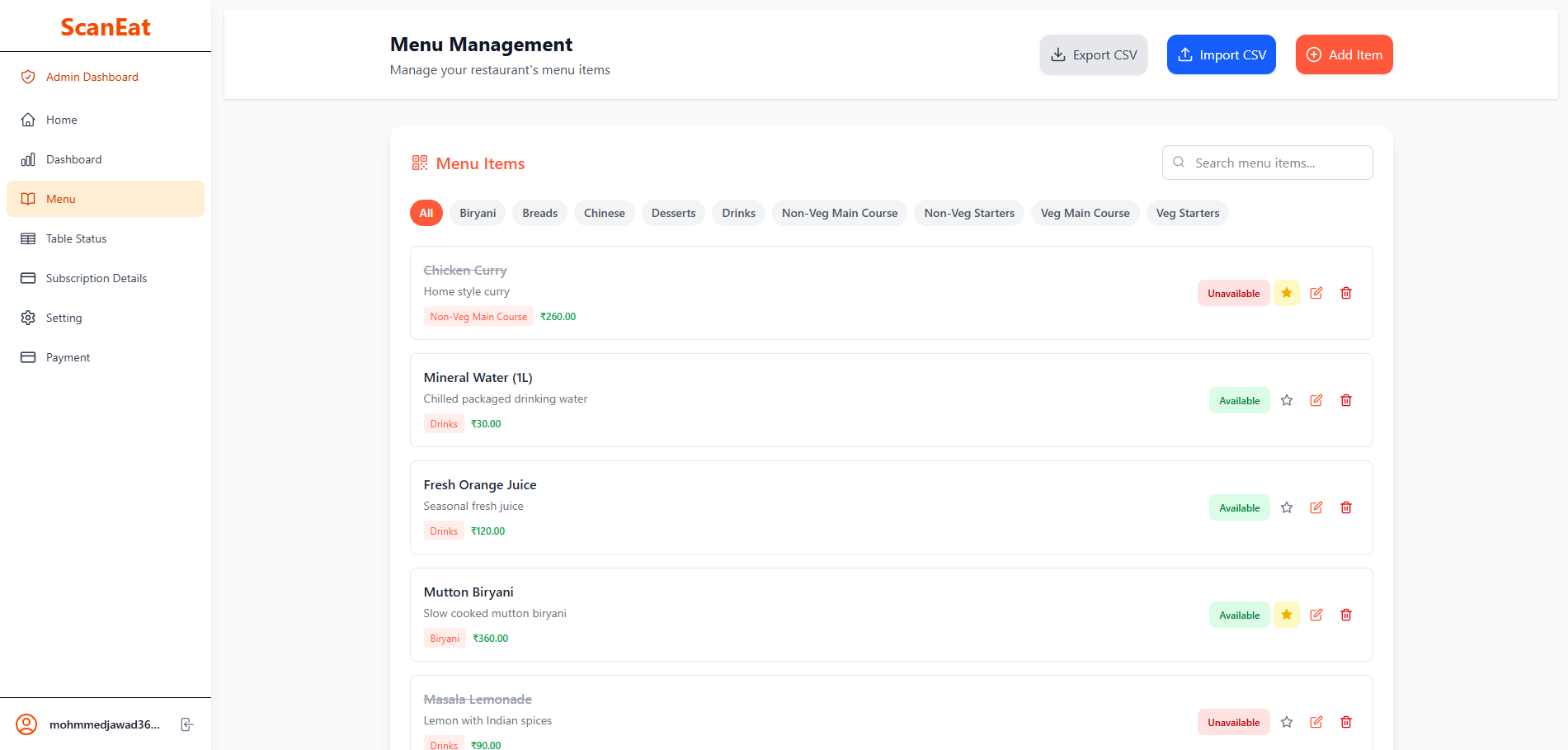The height and width of the screenshot is (750, 1568).
Task: Edit the Chicken Curry item
Action: point(1316,293)
